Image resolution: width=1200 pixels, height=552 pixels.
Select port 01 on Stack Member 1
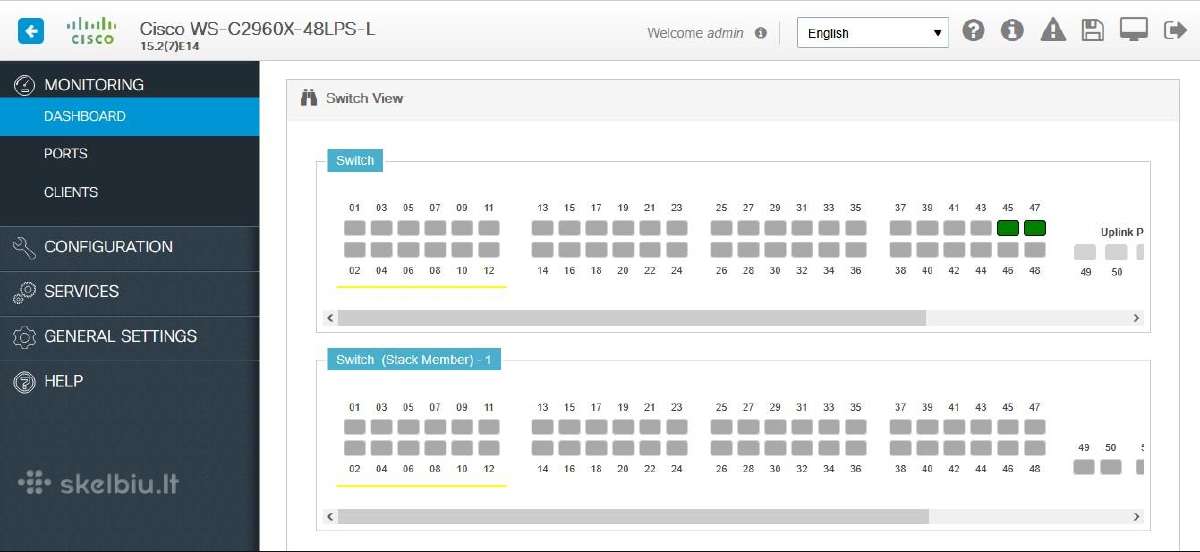[x=355, y=427]
